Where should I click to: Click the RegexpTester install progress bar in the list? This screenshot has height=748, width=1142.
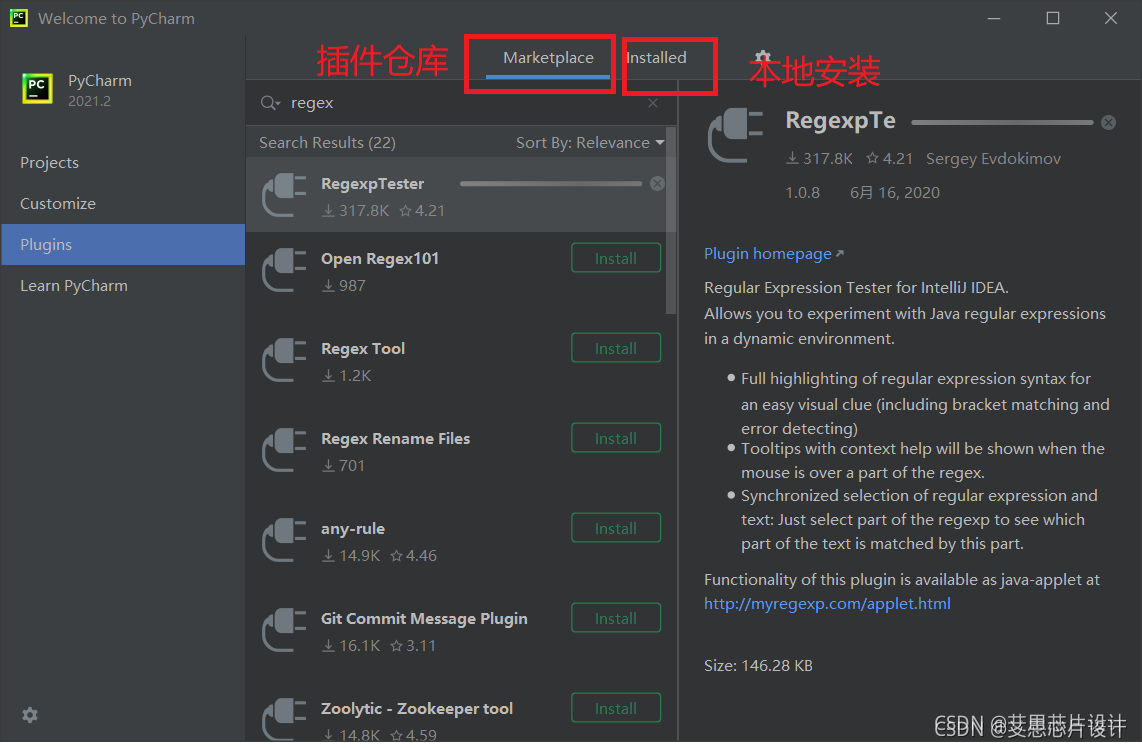(x=551, y=184)
